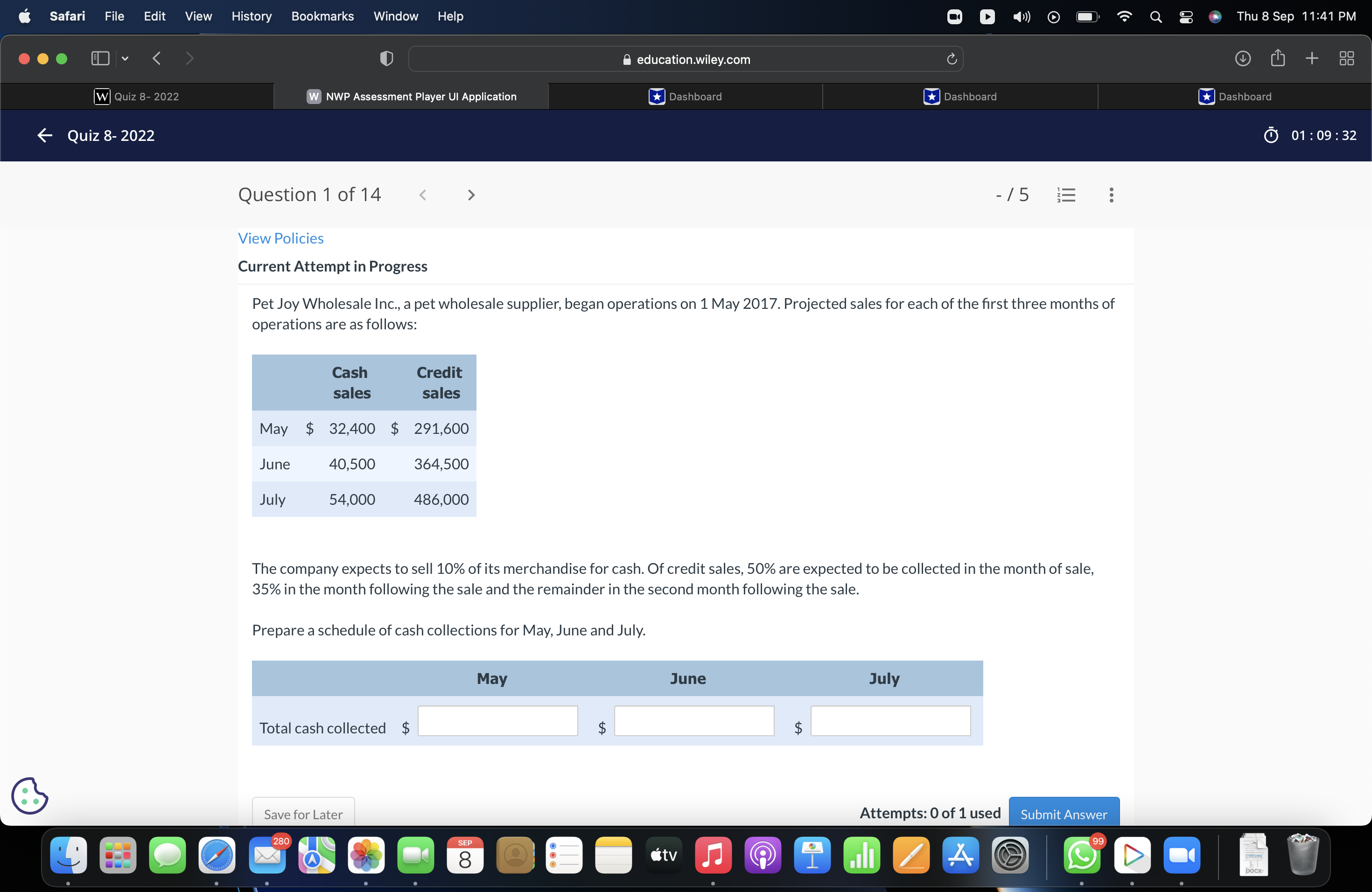This screenshot has width=1372, height=892.
Task: Open Spotlight search from the menu bar
Action: click(x=1155, y=17)
